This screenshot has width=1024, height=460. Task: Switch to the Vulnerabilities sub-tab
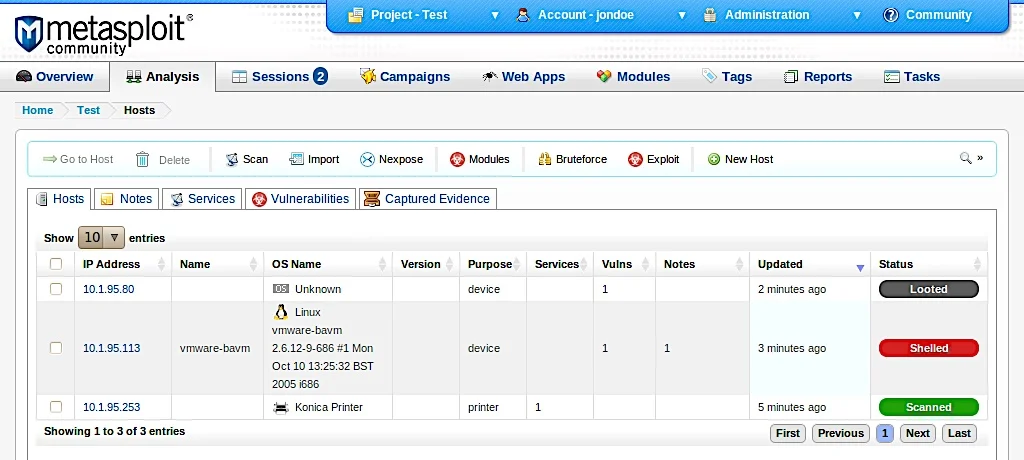click(301, 199)
